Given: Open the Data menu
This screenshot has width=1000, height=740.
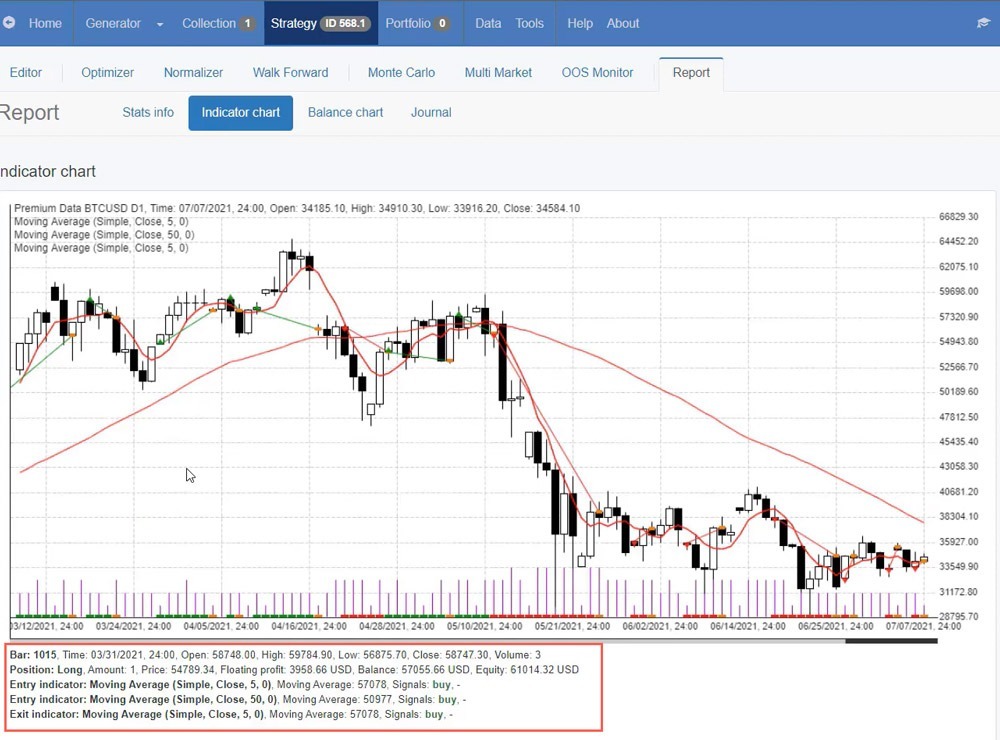Looking at the screenshot, I should (x=488, y=23).
